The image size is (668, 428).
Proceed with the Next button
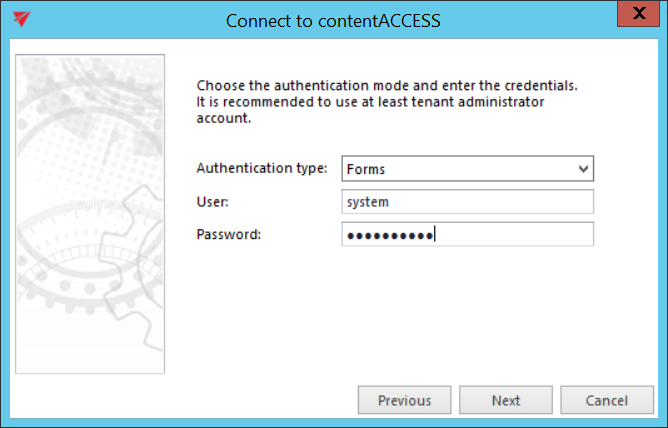[x=505, y=400]
